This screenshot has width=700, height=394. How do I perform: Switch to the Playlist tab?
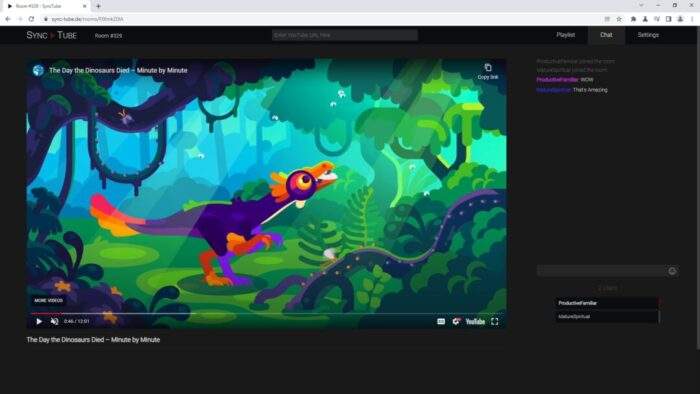[566, 35]
